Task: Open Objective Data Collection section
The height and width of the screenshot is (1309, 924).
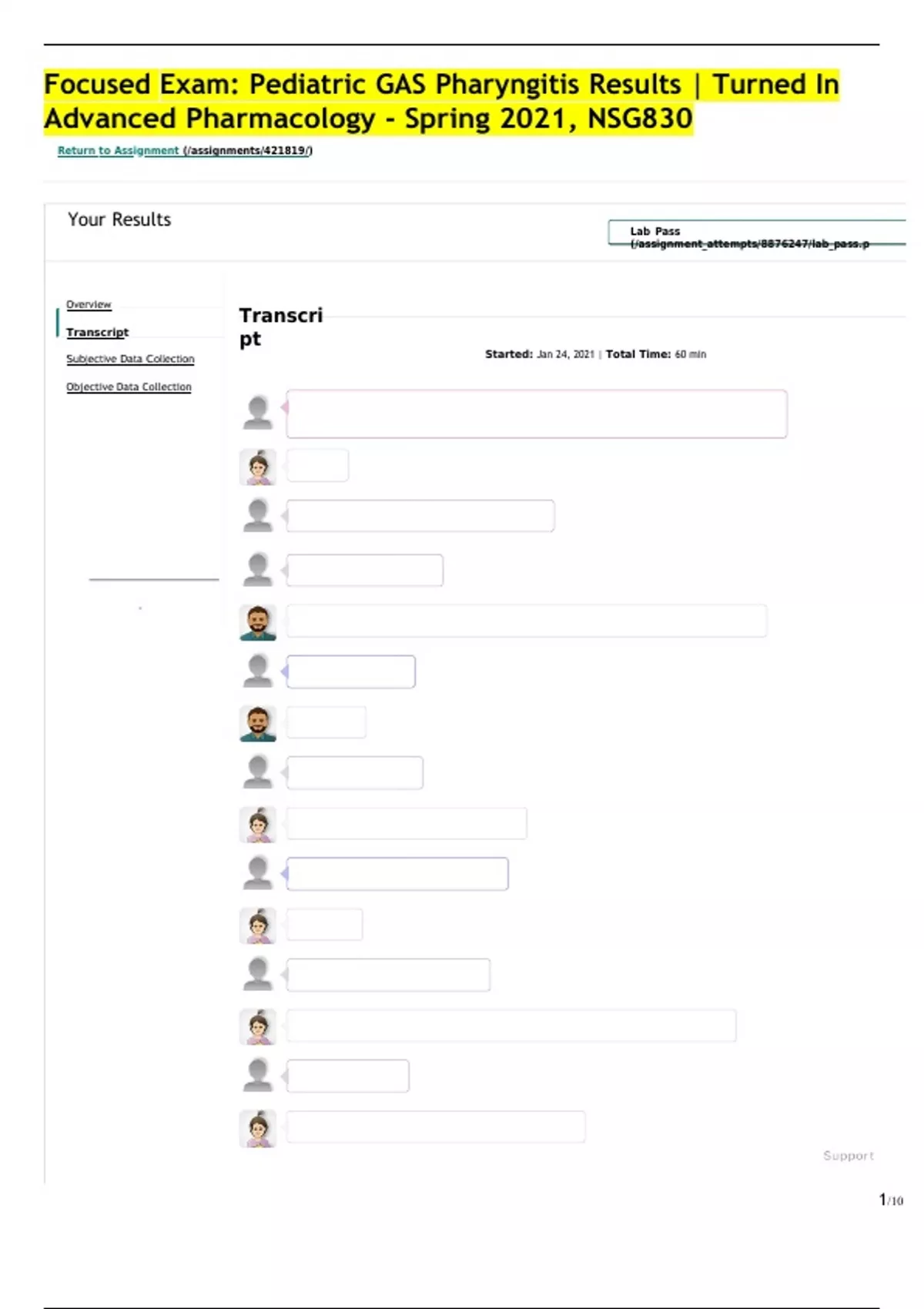Action: pos(129,387)
